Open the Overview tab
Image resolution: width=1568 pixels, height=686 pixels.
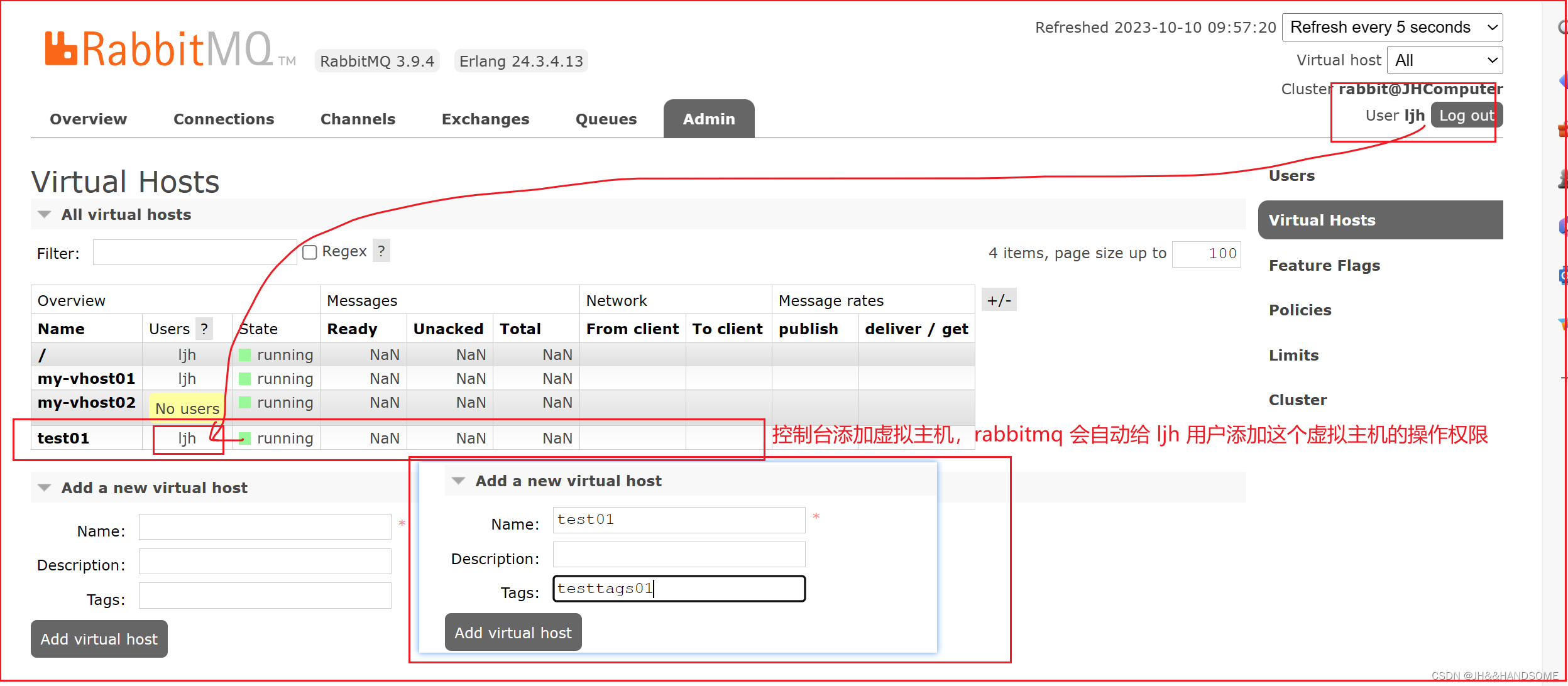click(89, 119)
